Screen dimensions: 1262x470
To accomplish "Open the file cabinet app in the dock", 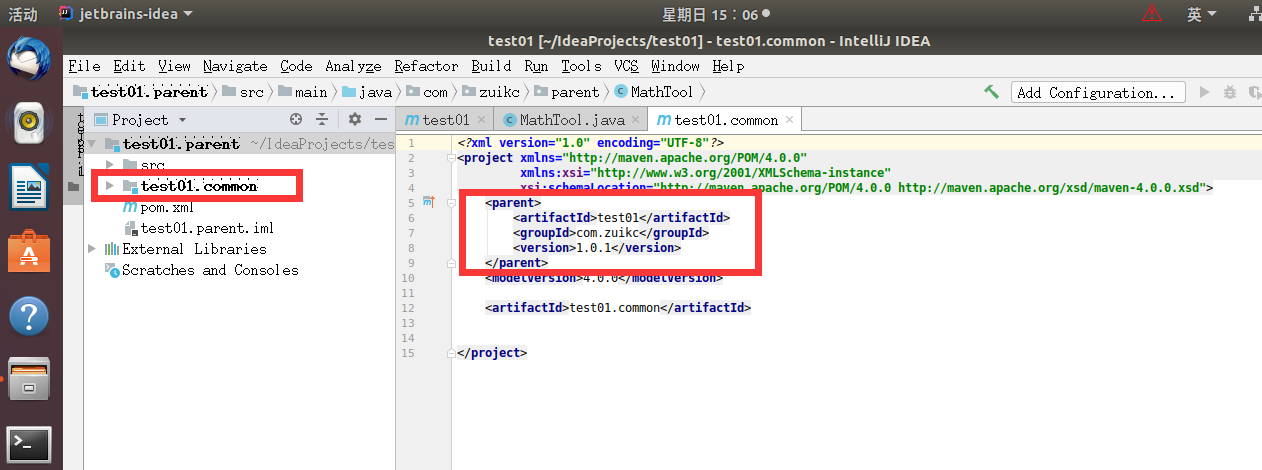I will 29,380.
